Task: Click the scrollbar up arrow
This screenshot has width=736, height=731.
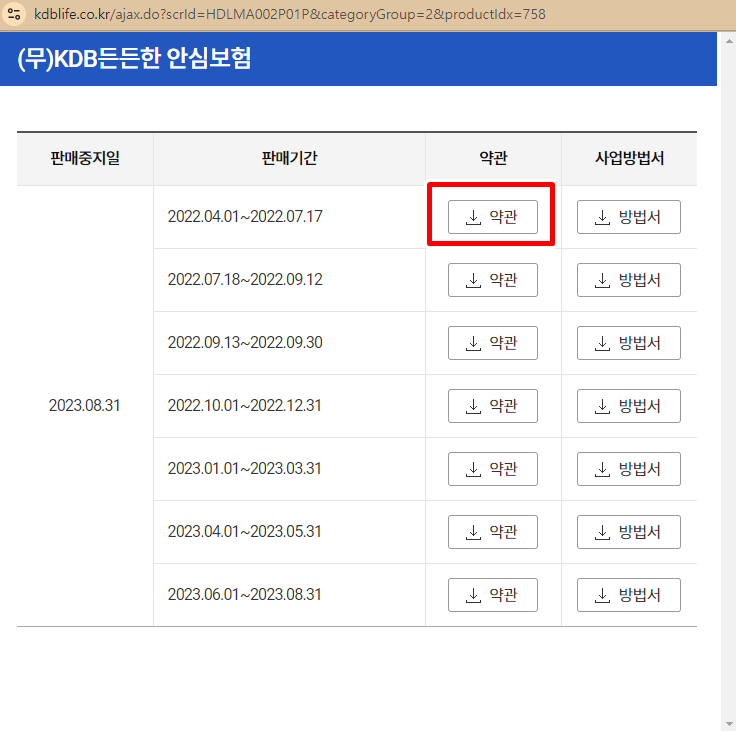Action: click(729, 41)
